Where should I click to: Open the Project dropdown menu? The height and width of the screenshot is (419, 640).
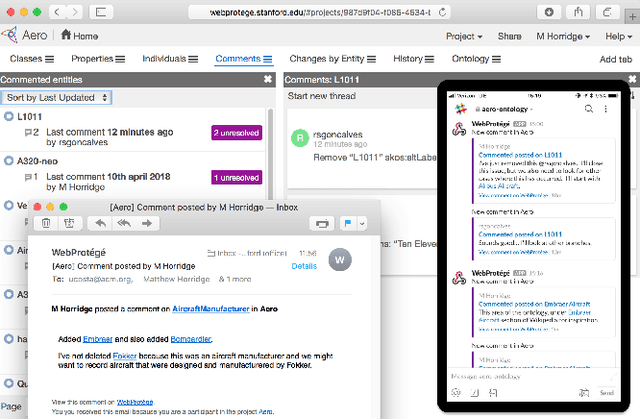(464, 35)
